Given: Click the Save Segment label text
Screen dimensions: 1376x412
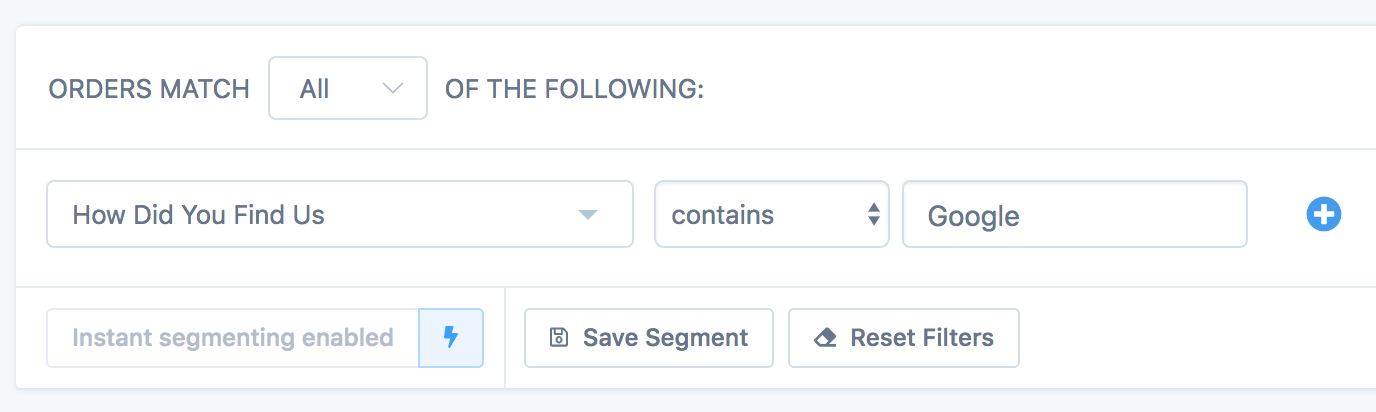Looking at the screenshot, I should [665, 338].
